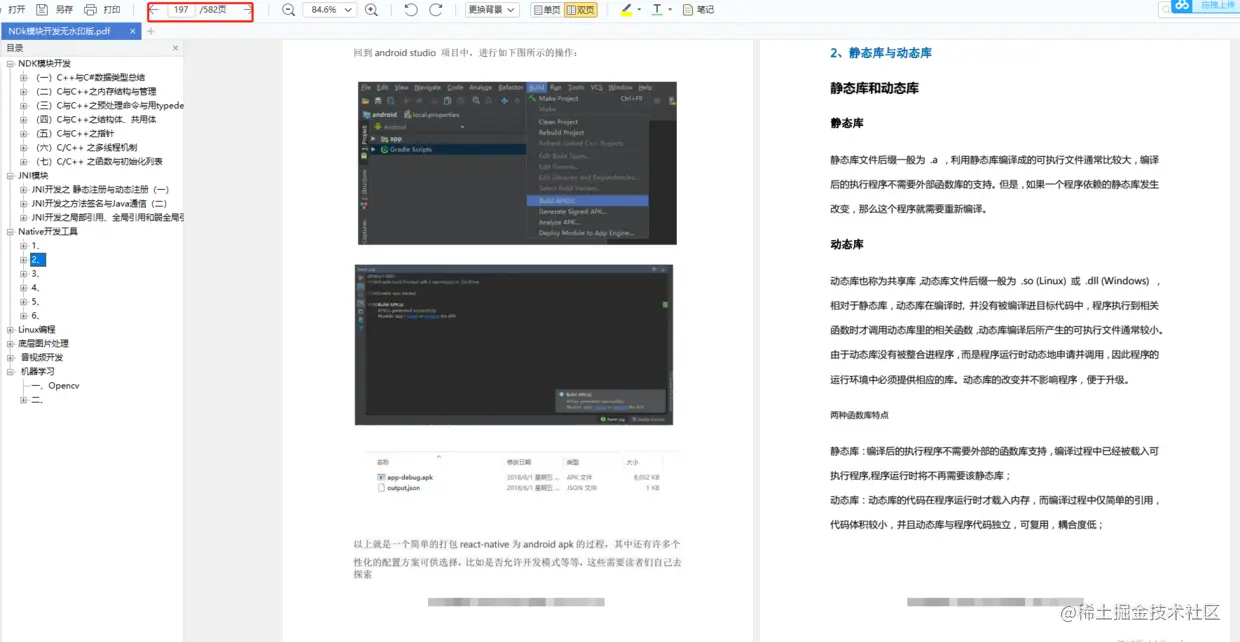Open the 84.6% zoom level dropdown
The image size is (1240, 642).
(329, 9)
